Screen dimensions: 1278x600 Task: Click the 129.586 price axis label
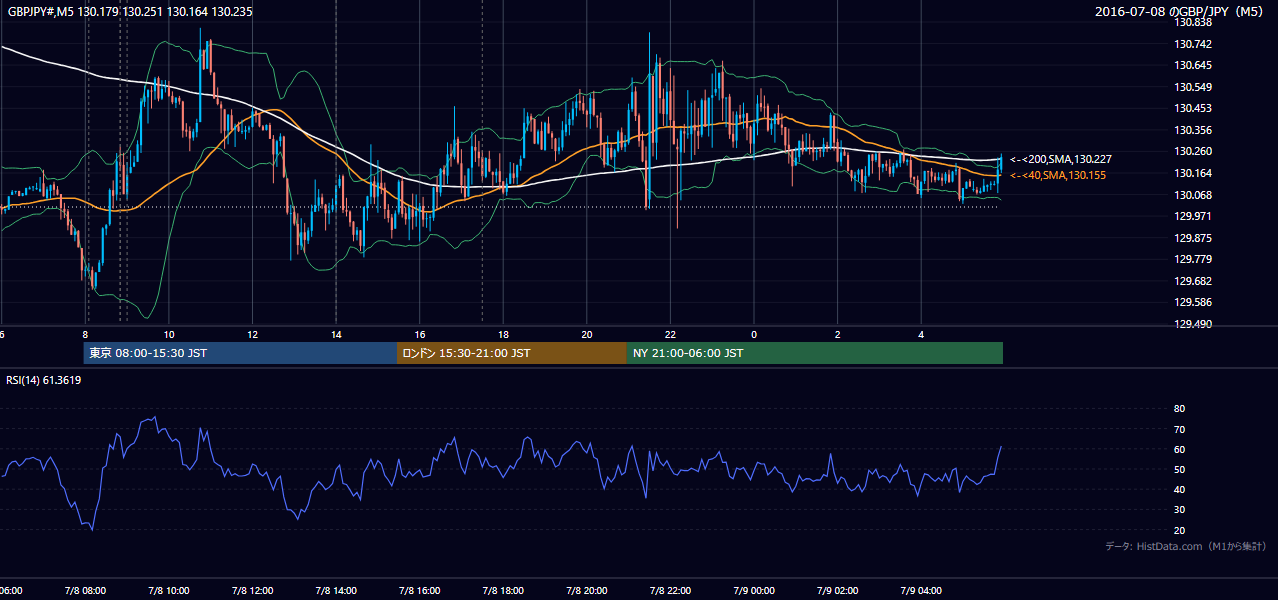coord(1192,302)
